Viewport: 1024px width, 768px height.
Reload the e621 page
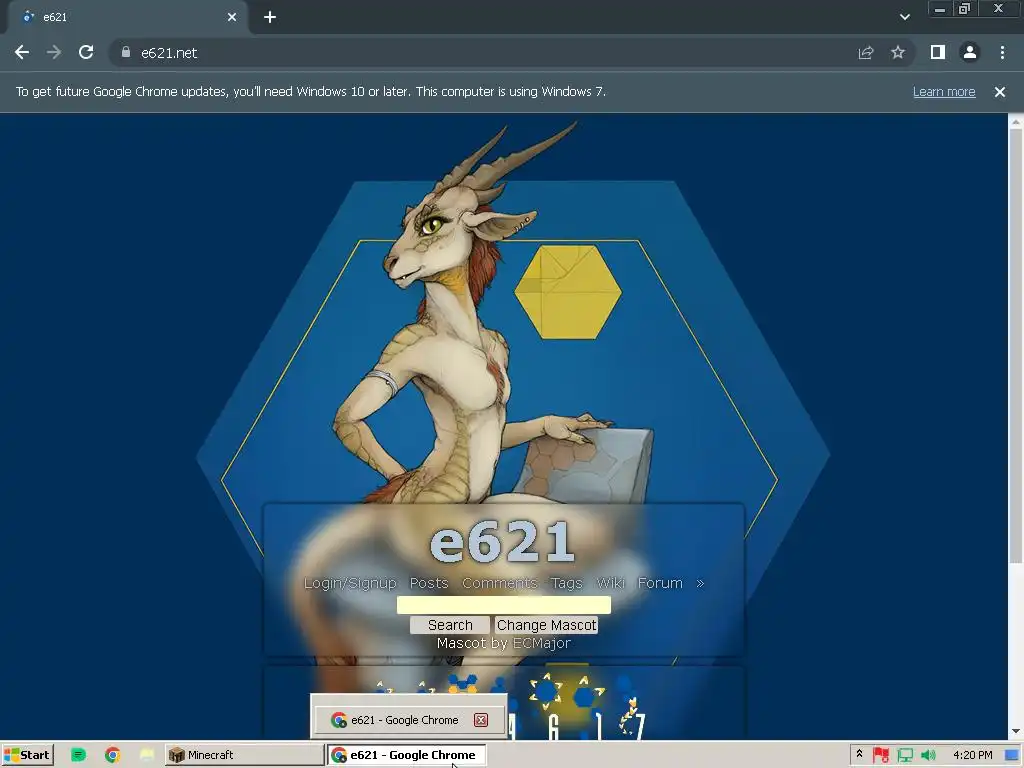coord(86,52)
